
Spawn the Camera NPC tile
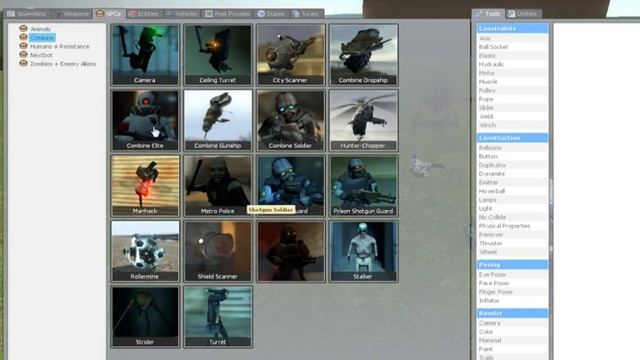(x=145, y=55)
